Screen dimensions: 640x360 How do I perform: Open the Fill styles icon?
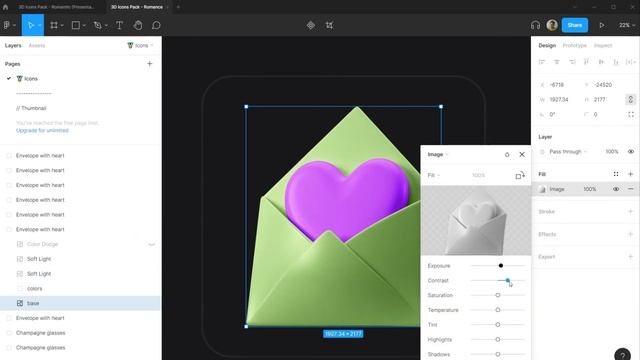point(616,174)
